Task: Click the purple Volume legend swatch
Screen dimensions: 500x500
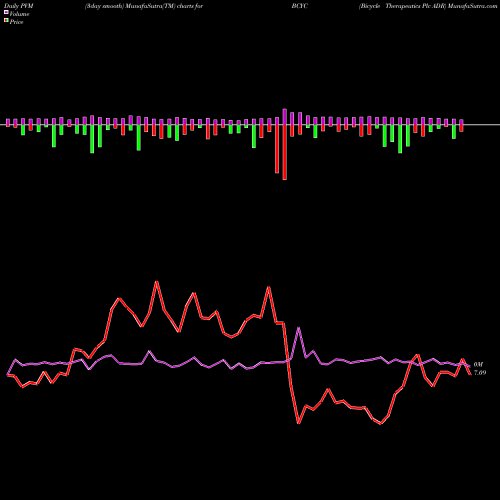Action: 6,12
